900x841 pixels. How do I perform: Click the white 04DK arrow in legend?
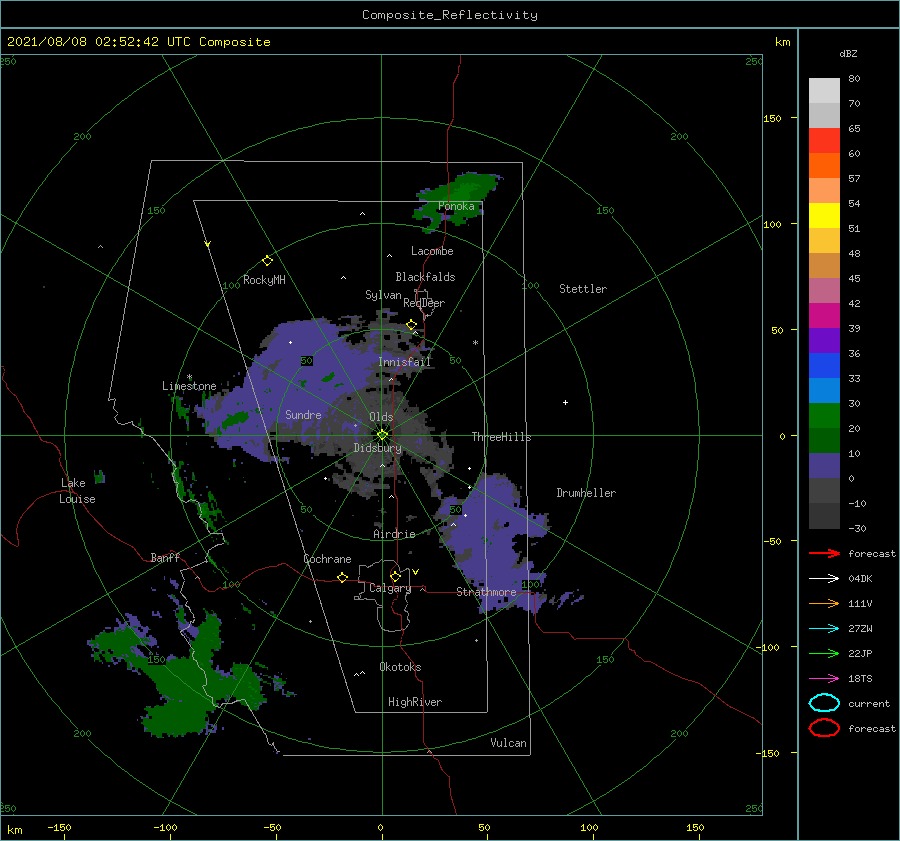[824, 579]
